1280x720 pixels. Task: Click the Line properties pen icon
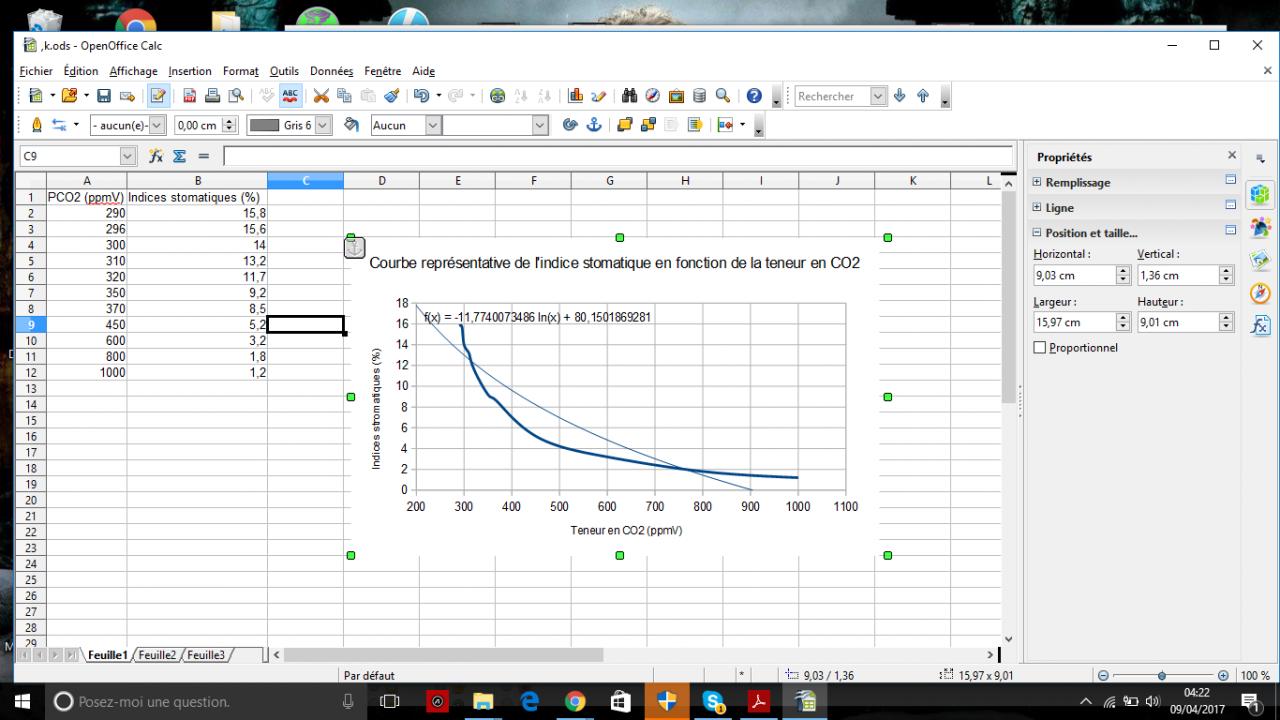pos(37,125)
